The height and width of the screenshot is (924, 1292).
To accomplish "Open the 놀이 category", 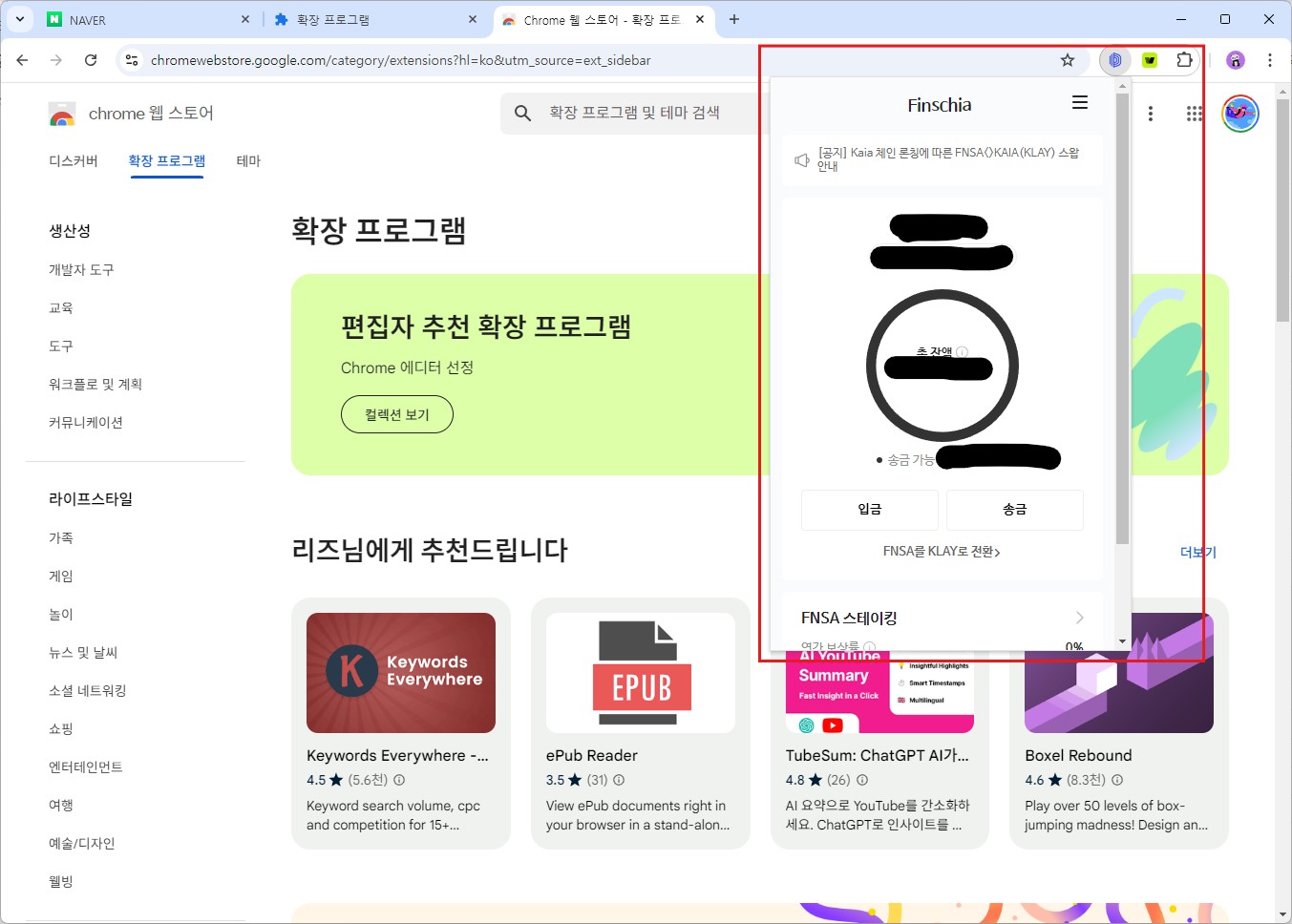I will point(61,615).
